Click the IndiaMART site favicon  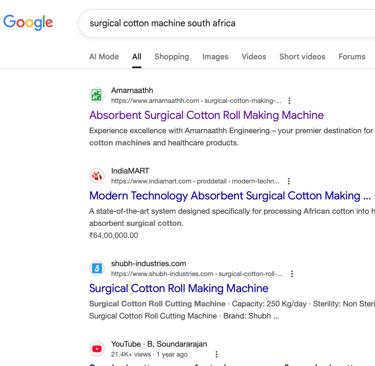(97, 176)
